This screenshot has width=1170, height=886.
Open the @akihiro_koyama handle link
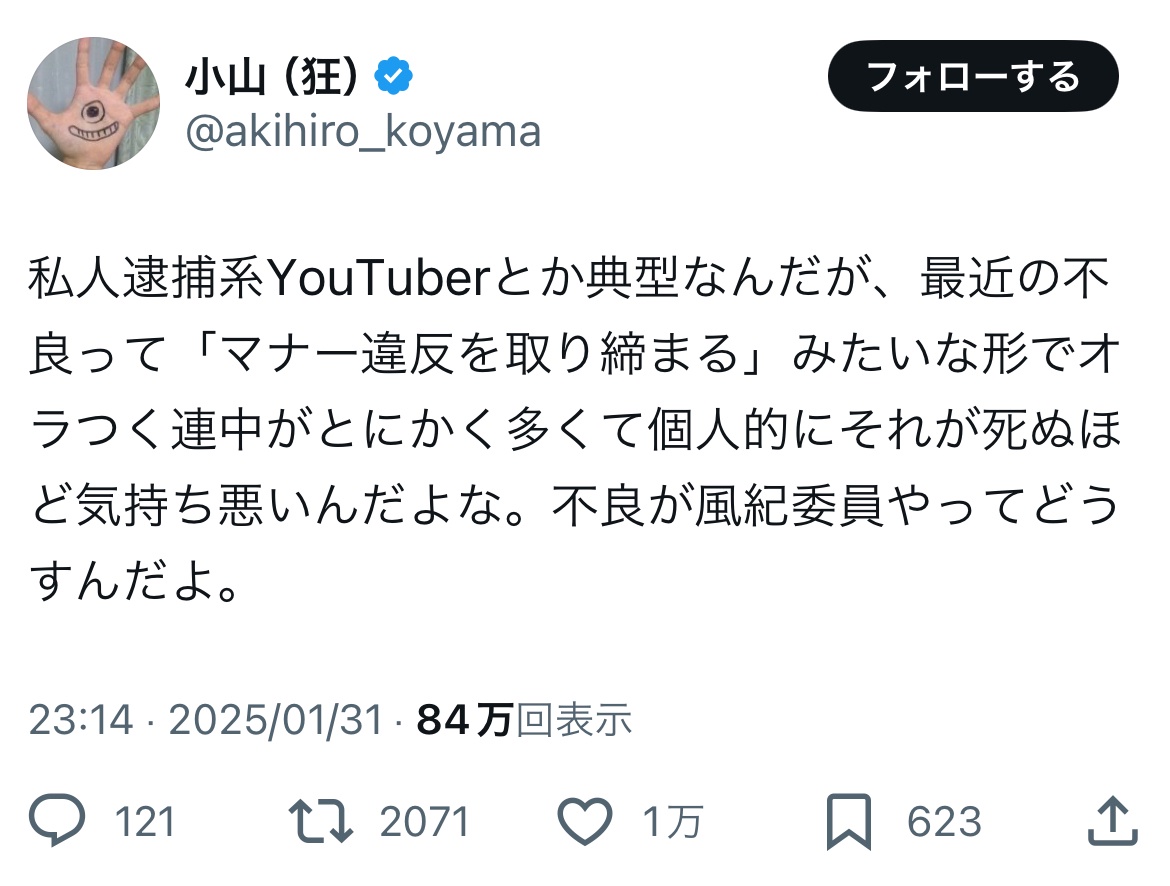(x=363, y=132)
